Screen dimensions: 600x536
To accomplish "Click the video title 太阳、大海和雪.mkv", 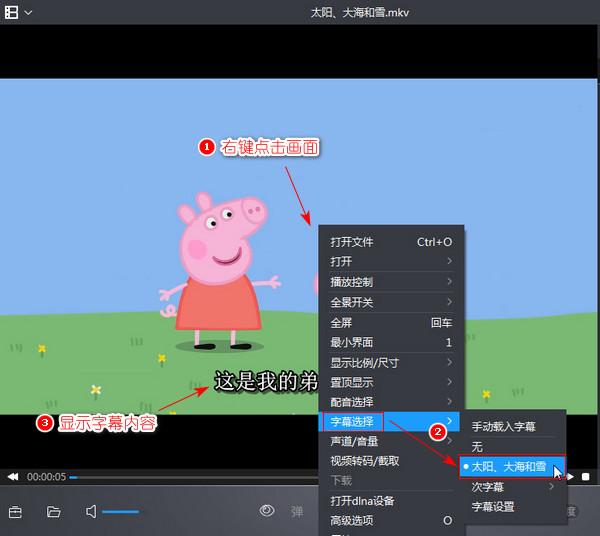I will pyautogui.click(x=360, y=13).
